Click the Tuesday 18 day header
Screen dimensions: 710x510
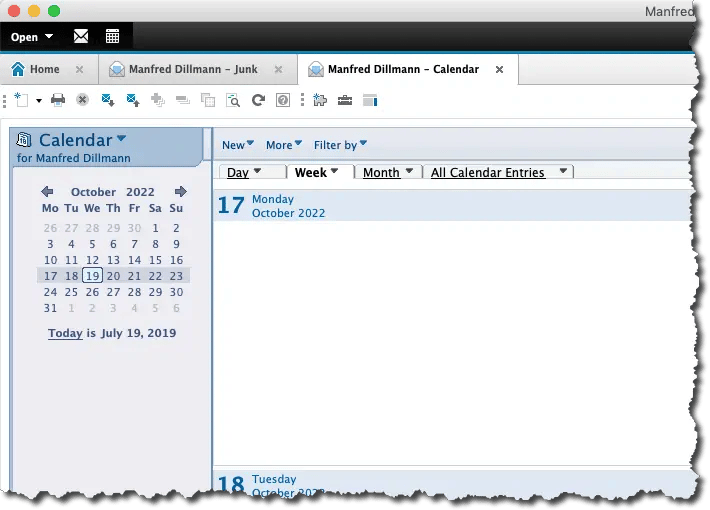[453, 484]
